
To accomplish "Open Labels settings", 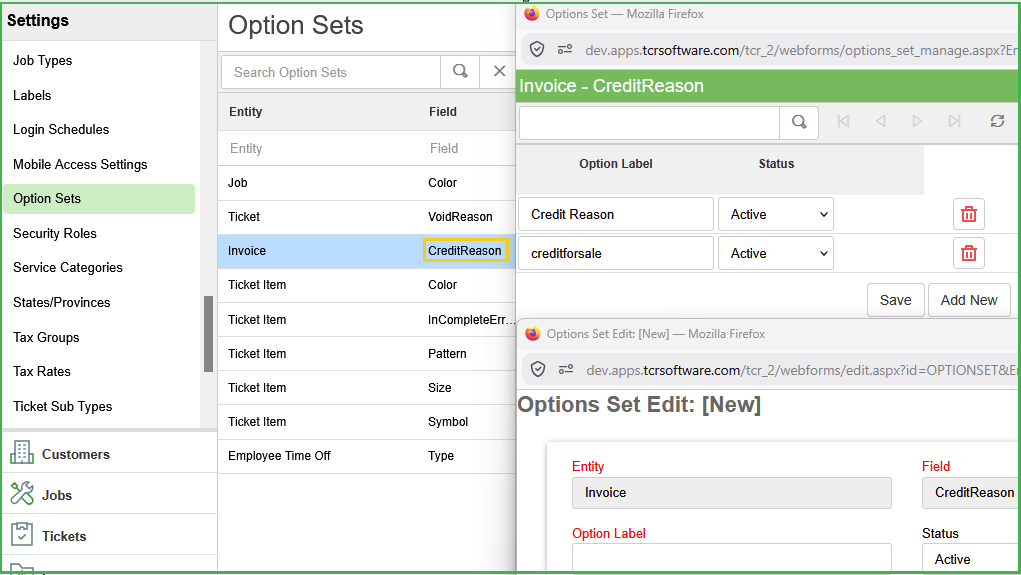I will (x=32, y=95).
